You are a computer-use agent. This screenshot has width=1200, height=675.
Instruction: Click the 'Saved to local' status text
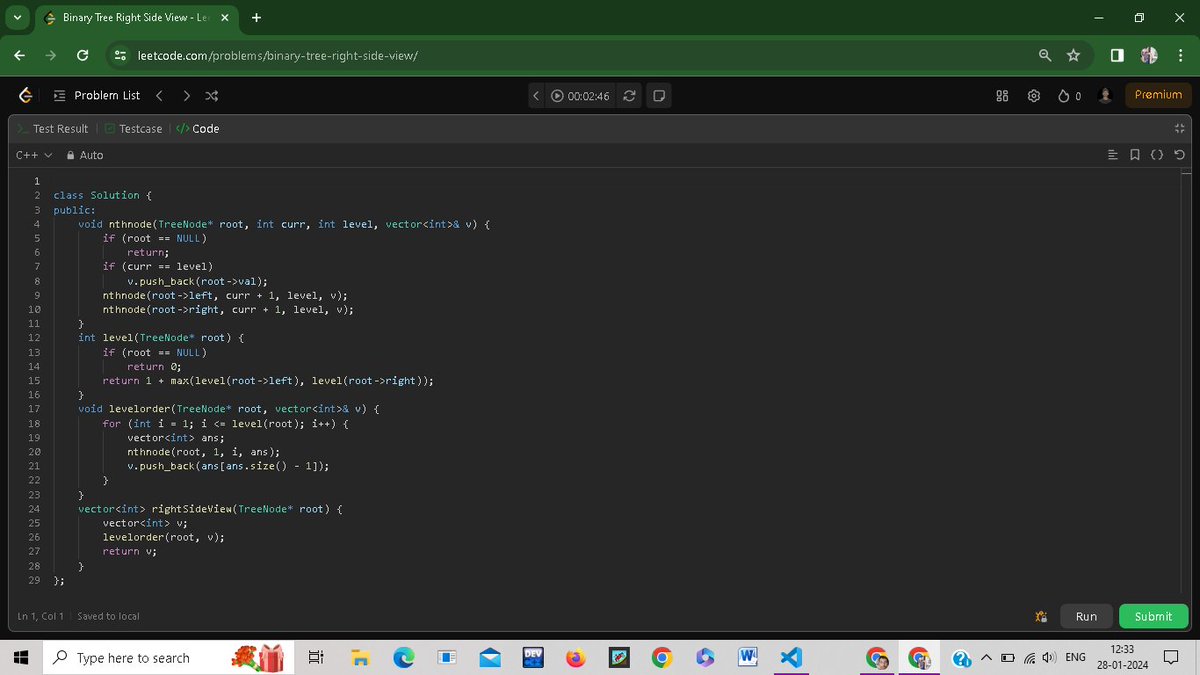point(108,617)
